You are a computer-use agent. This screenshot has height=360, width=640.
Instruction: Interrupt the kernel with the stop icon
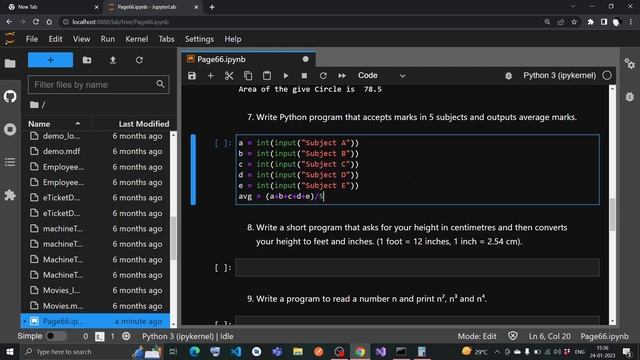304,76
